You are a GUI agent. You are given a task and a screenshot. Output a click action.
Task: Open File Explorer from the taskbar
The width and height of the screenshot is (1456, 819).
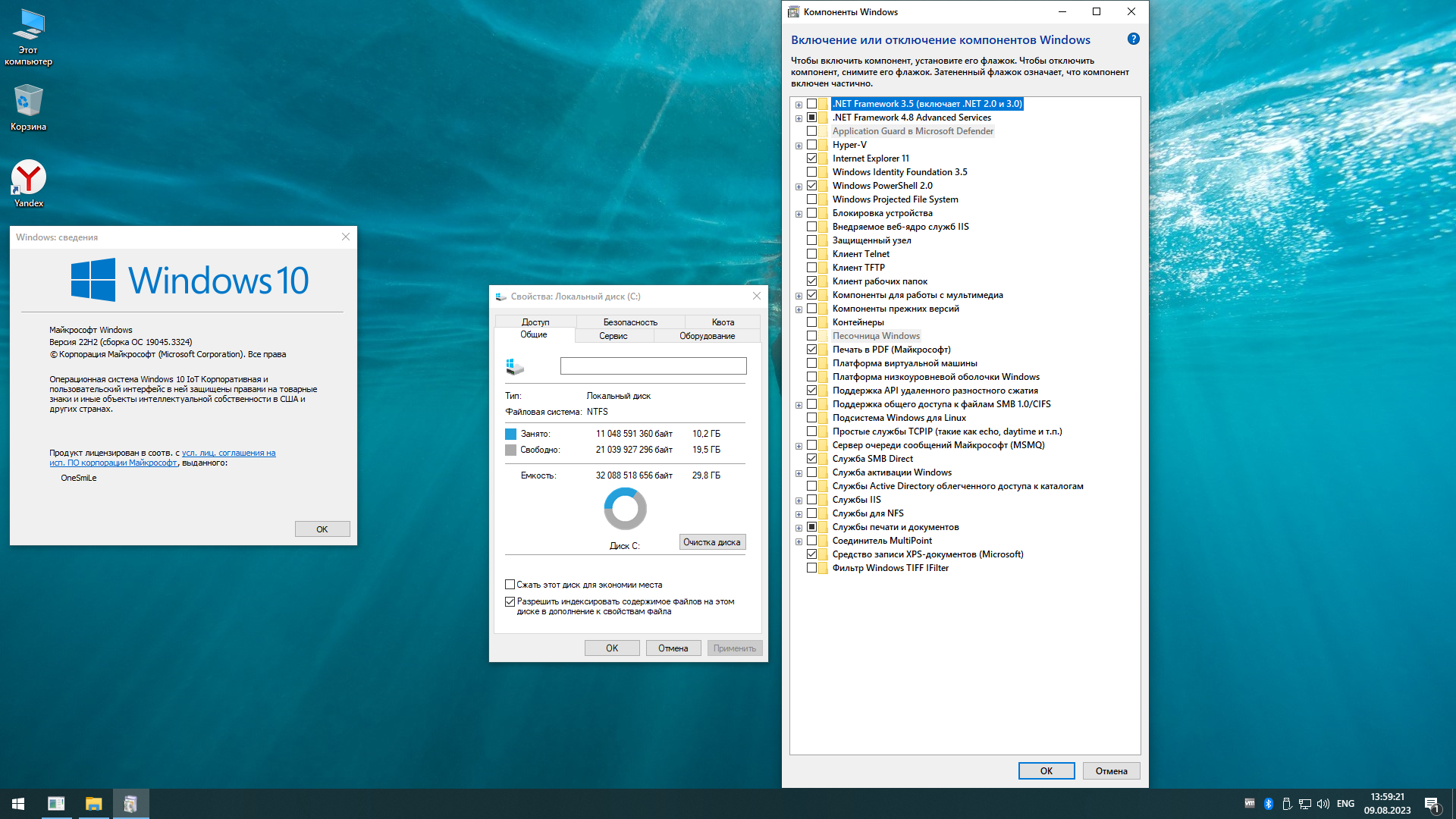pyautogui.click(x=93, y=804)
